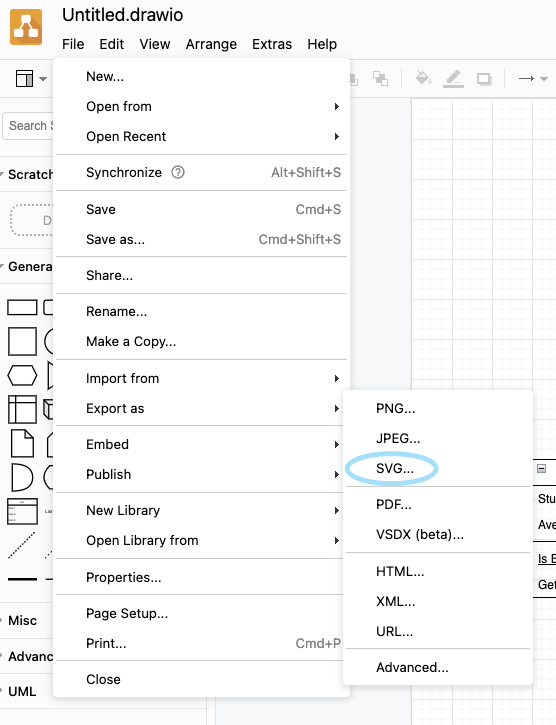Select the dashed diagonal line shape
Viewport: 556px width, 725px height.
22,545
